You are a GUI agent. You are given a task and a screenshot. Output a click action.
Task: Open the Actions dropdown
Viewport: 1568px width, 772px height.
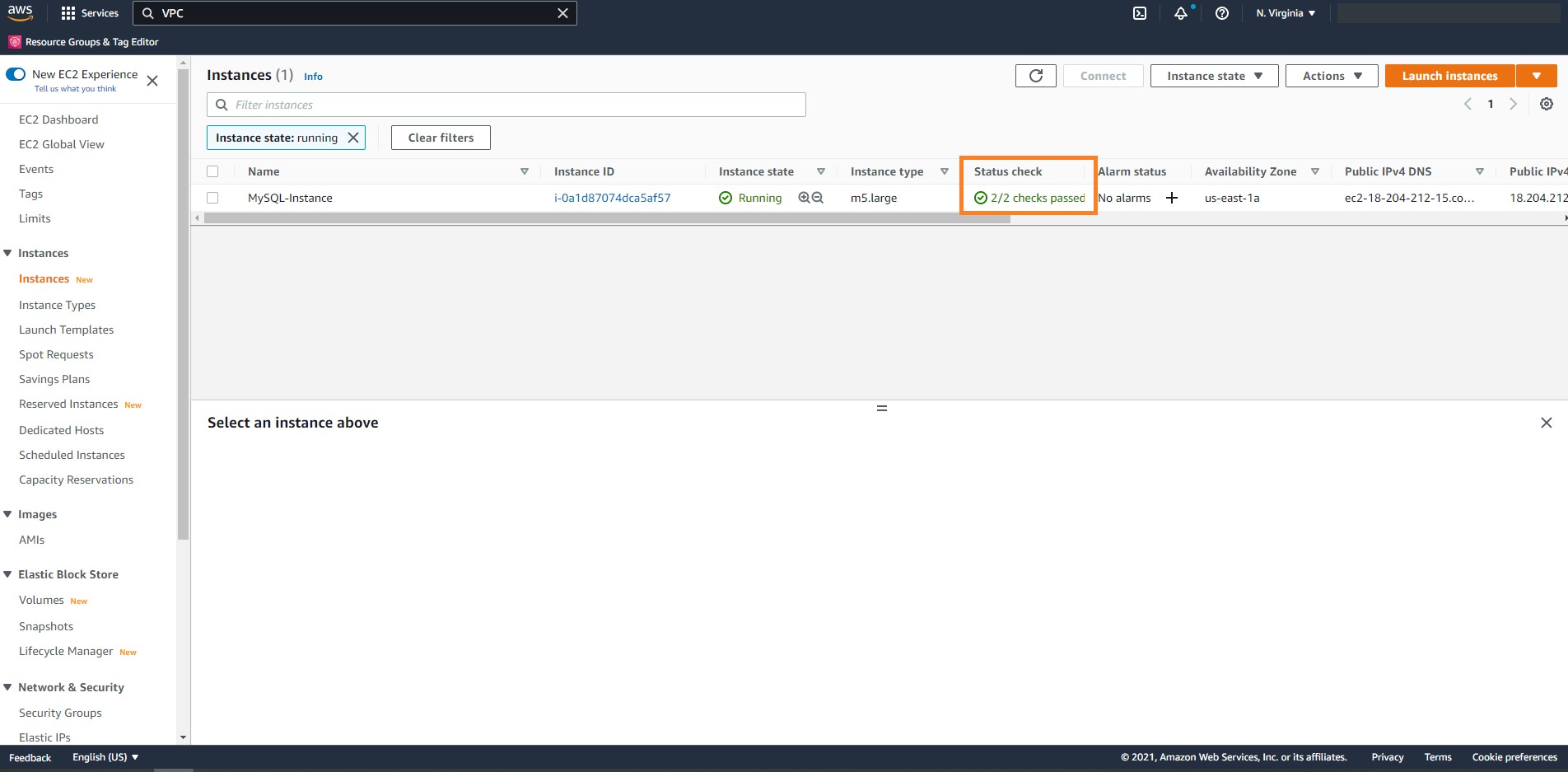pos(1332,76)
